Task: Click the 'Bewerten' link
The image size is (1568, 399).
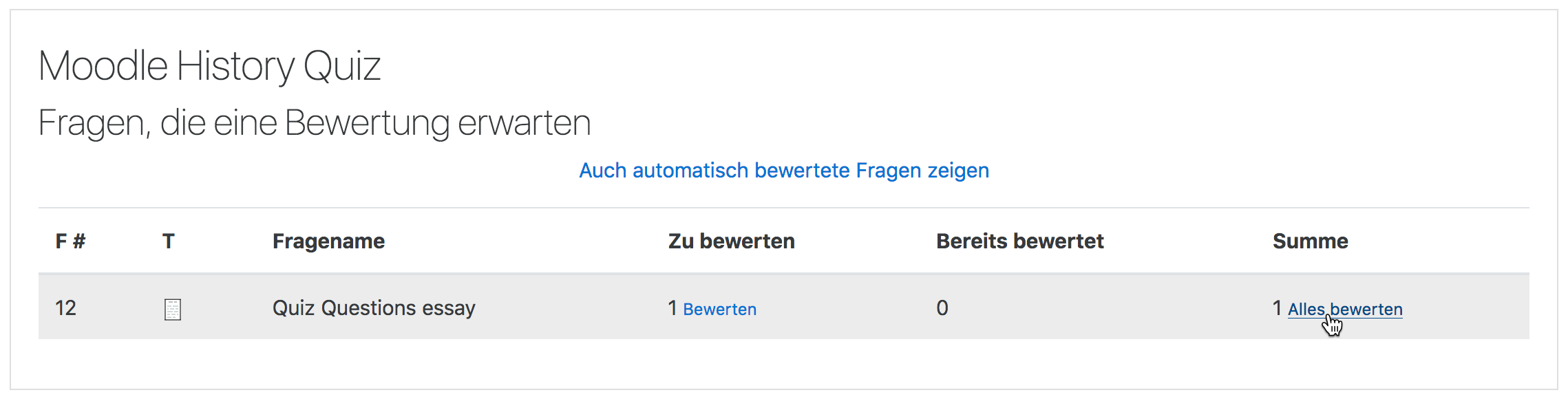Action: [x=719, y=310]
